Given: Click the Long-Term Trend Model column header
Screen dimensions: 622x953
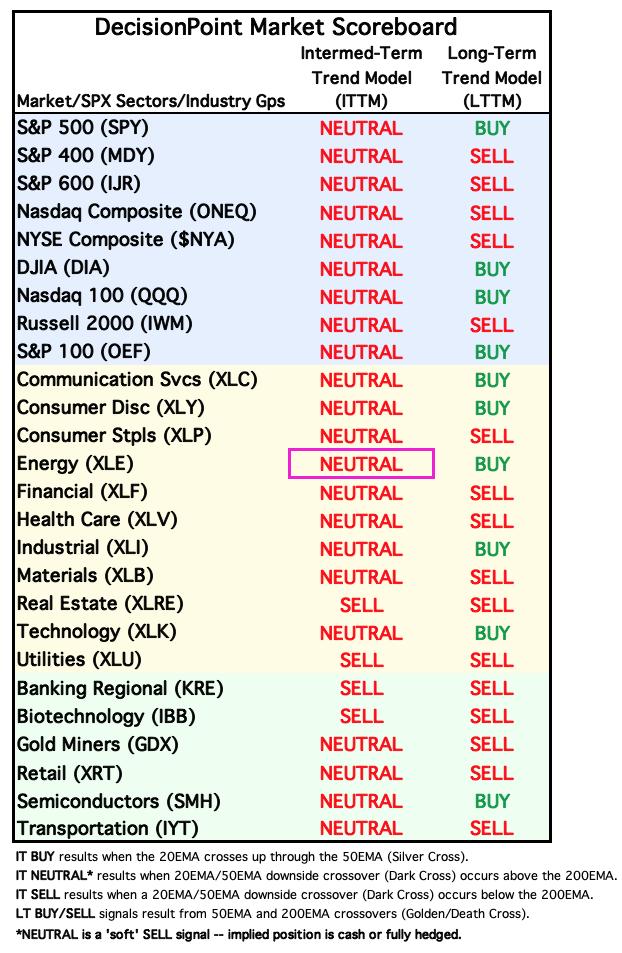Looking at the screenshot, I should (x=492, y=77).
